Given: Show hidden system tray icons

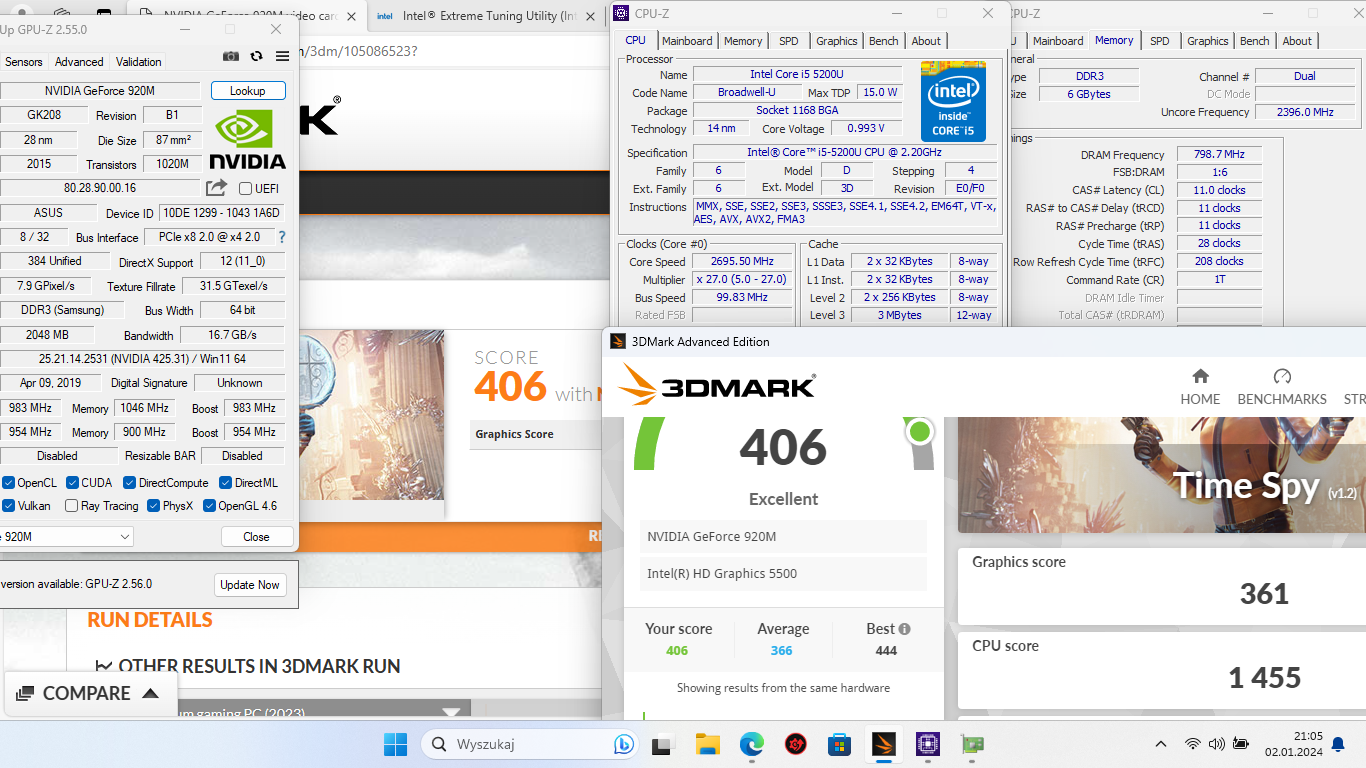Looking at the screenshot, I should point(1161,744).
